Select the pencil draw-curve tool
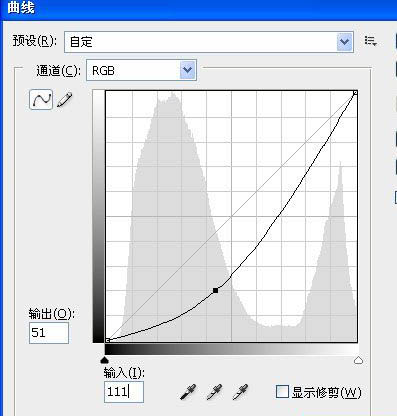 point(65,100)
